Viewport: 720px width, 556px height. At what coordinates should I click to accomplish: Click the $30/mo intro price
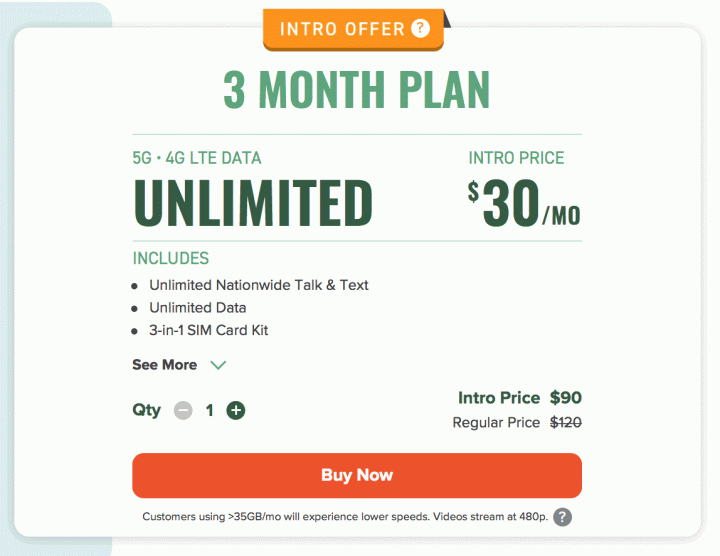point(524,203)
